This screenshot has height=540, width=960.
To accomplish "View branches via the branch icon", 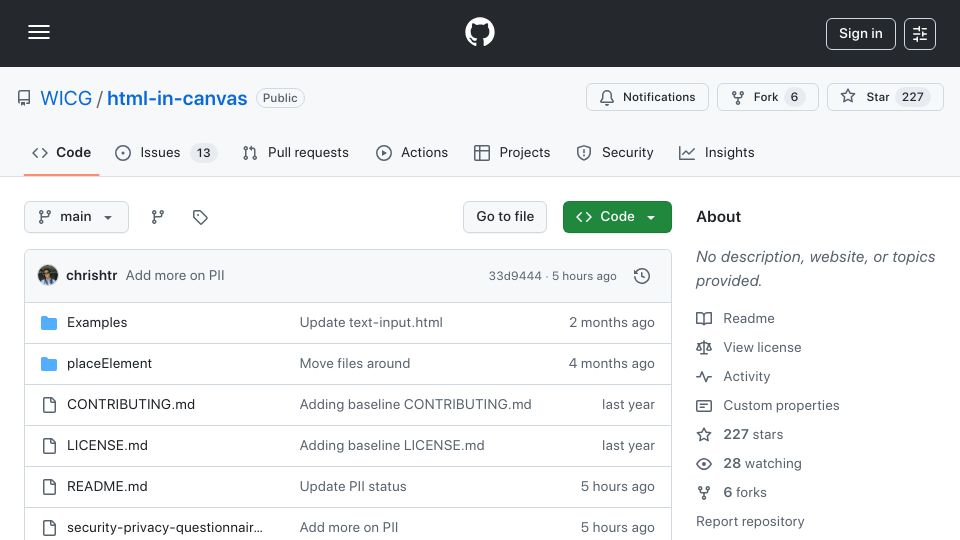I will [158, 217].
